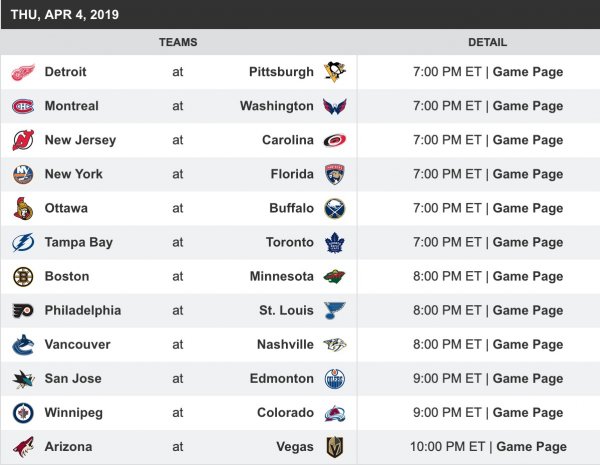Click the Buffalo Sabres logo
The width and height of the screenshot is (600, 465).
coord(334,208)
